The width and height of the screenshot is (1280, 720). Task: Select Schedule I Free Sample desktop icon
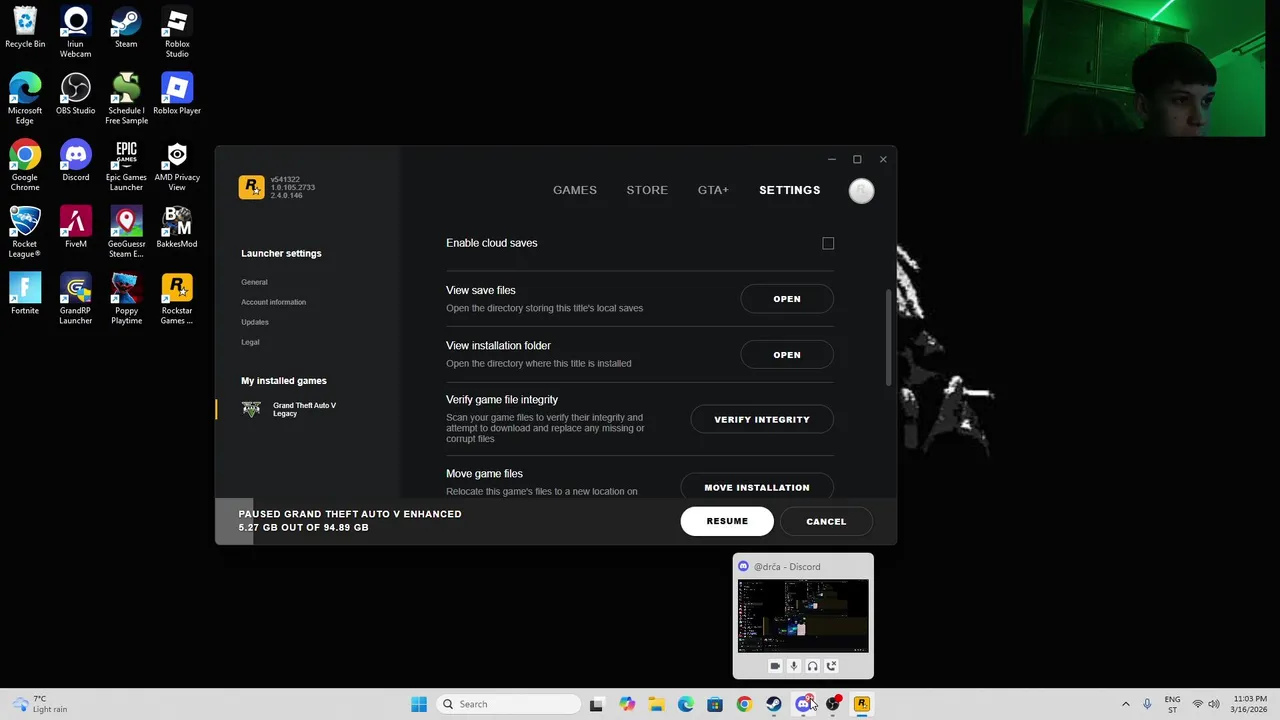(126, 99)
